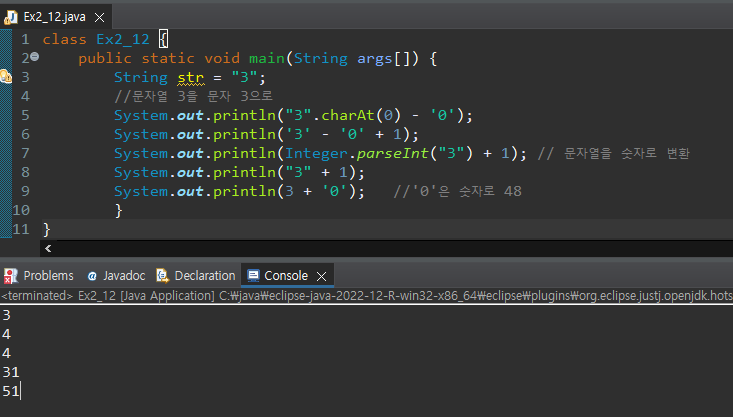This screenshot has height=417, width=733.
Task: Click console output 31
Action: (x=11, y=372)
